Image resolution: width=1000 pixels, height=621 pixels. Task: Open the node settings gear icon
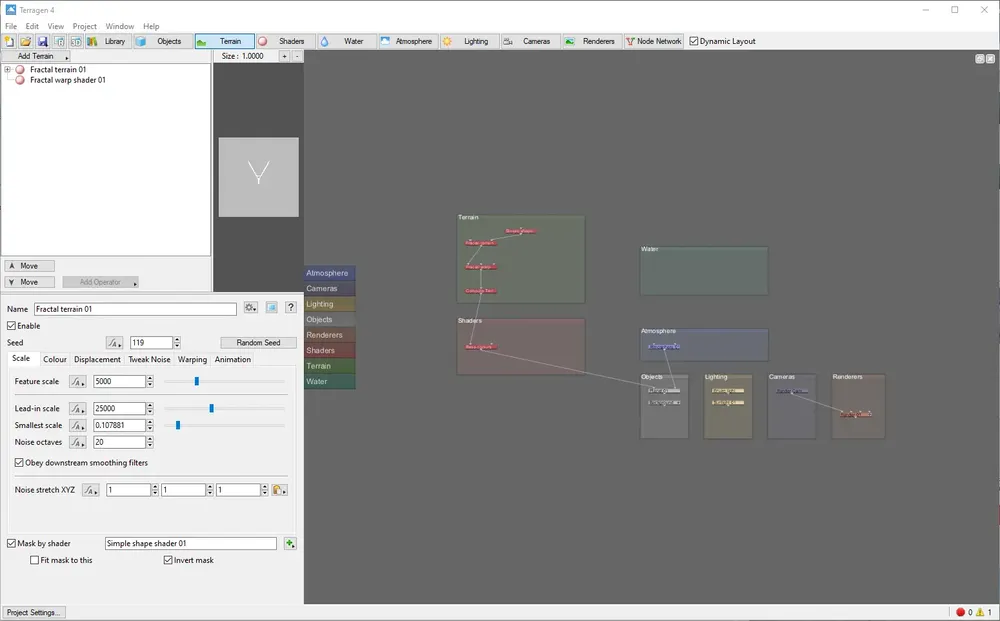click(251, 308)
